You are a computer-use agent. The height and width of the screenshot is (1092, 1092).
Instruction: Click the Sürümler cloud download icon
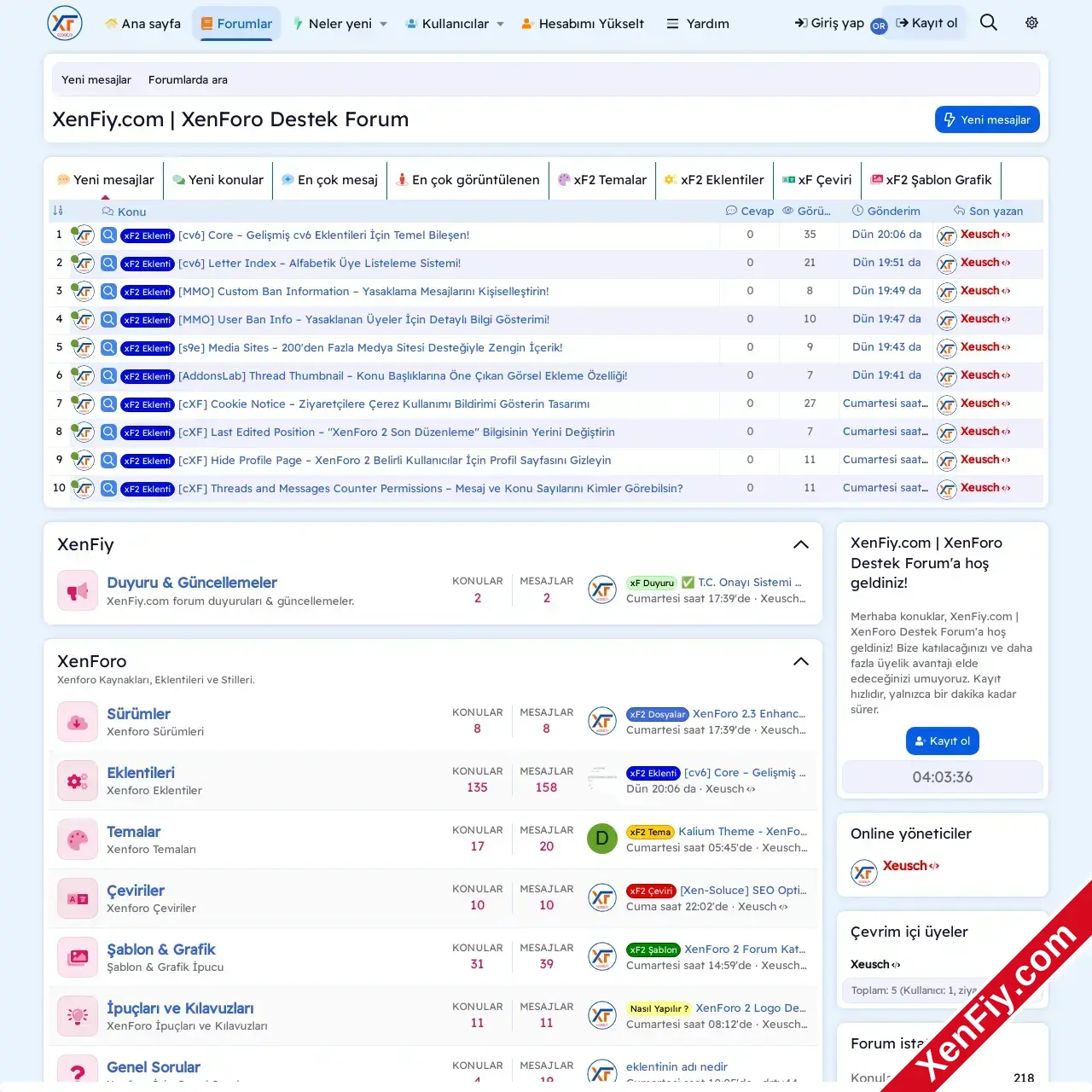point(78,722)
